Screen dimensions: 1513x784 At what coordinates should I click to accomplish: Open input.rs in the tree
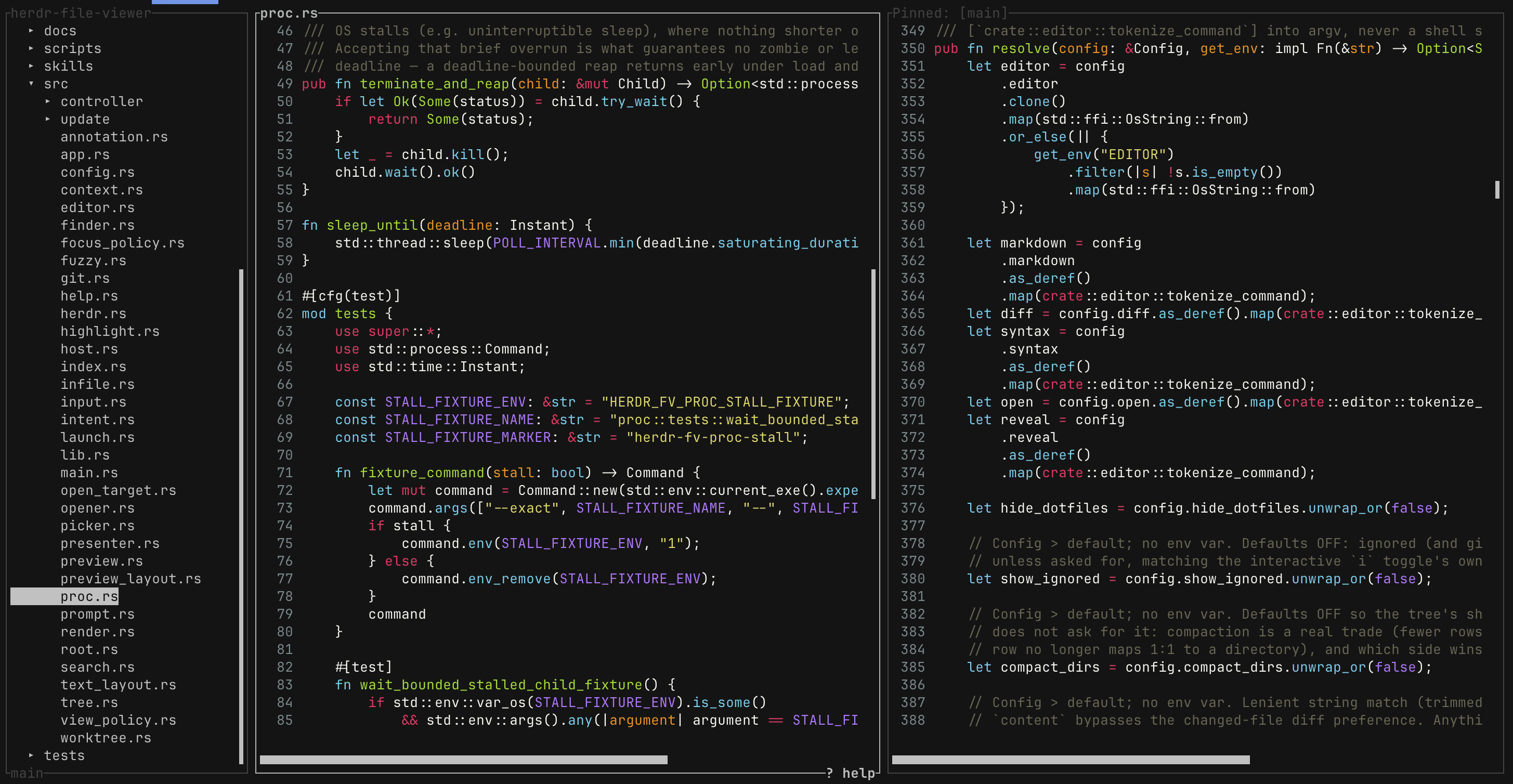pyautogui.click(x=94, y=402)
